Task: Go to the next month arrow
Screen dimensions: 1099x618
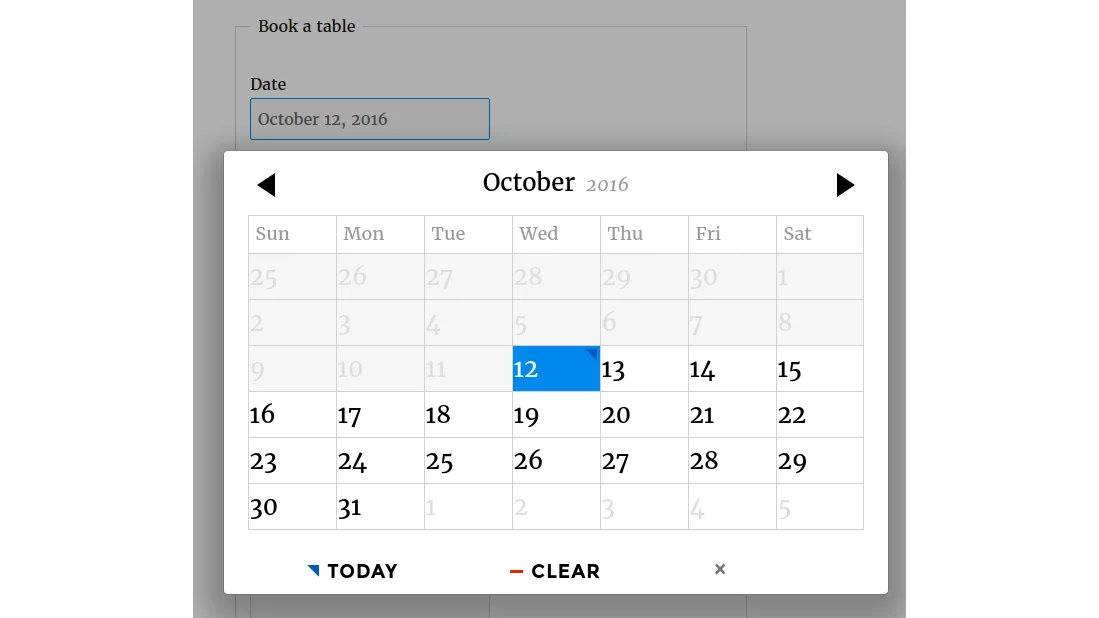Action: pyautogui.click(x=845, y=185)
